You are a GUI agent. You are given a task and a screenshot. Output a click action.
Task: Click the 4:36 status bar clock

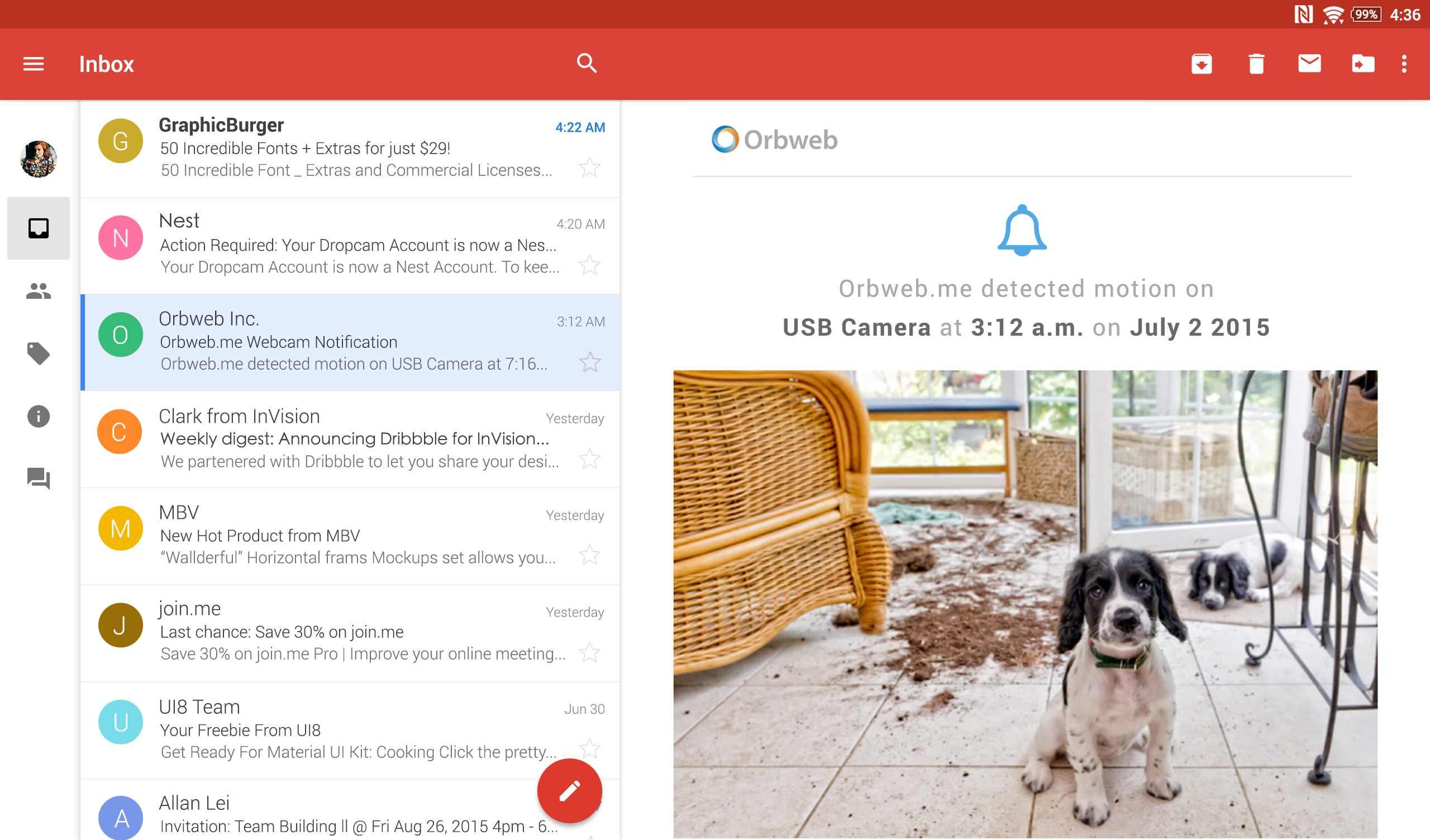click(1405, 15)
